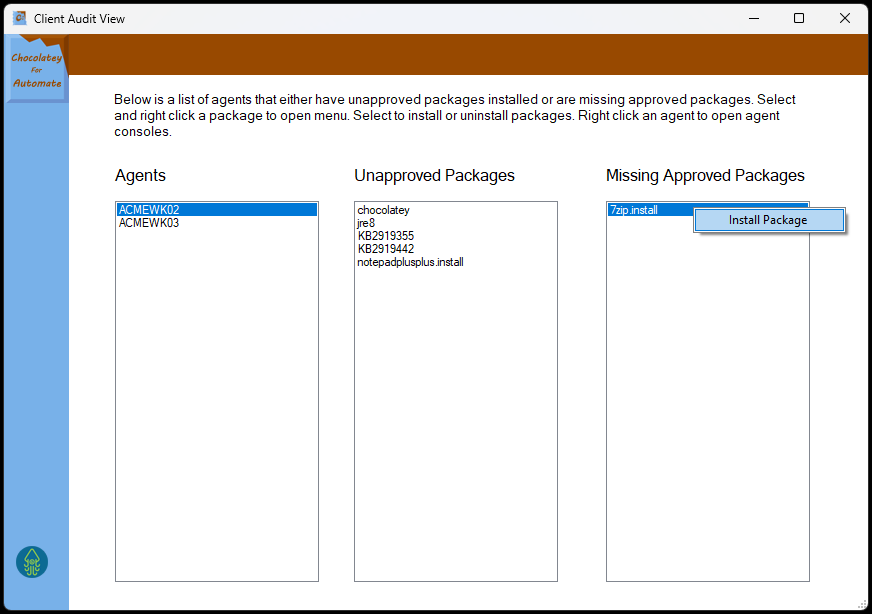Select KB2919355 in Unapproved Packages list
The width and height of the screenshot is (872, 614).
385,236
